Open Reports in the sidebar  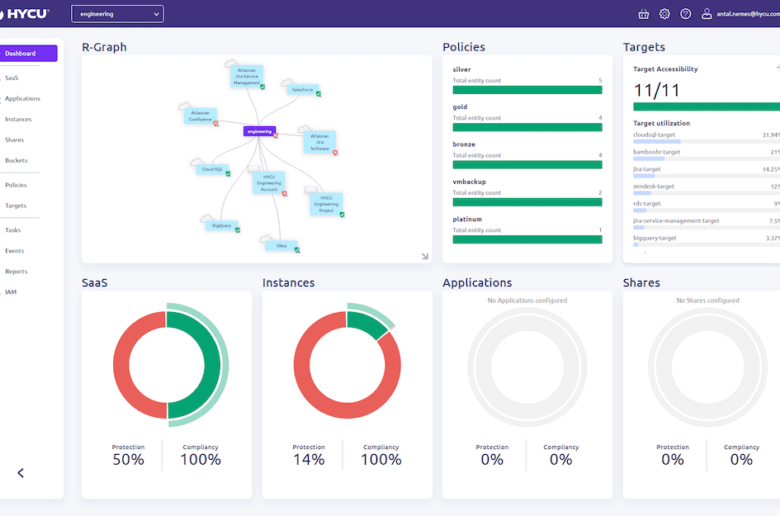pyautogui.click(x=16, y=271)
